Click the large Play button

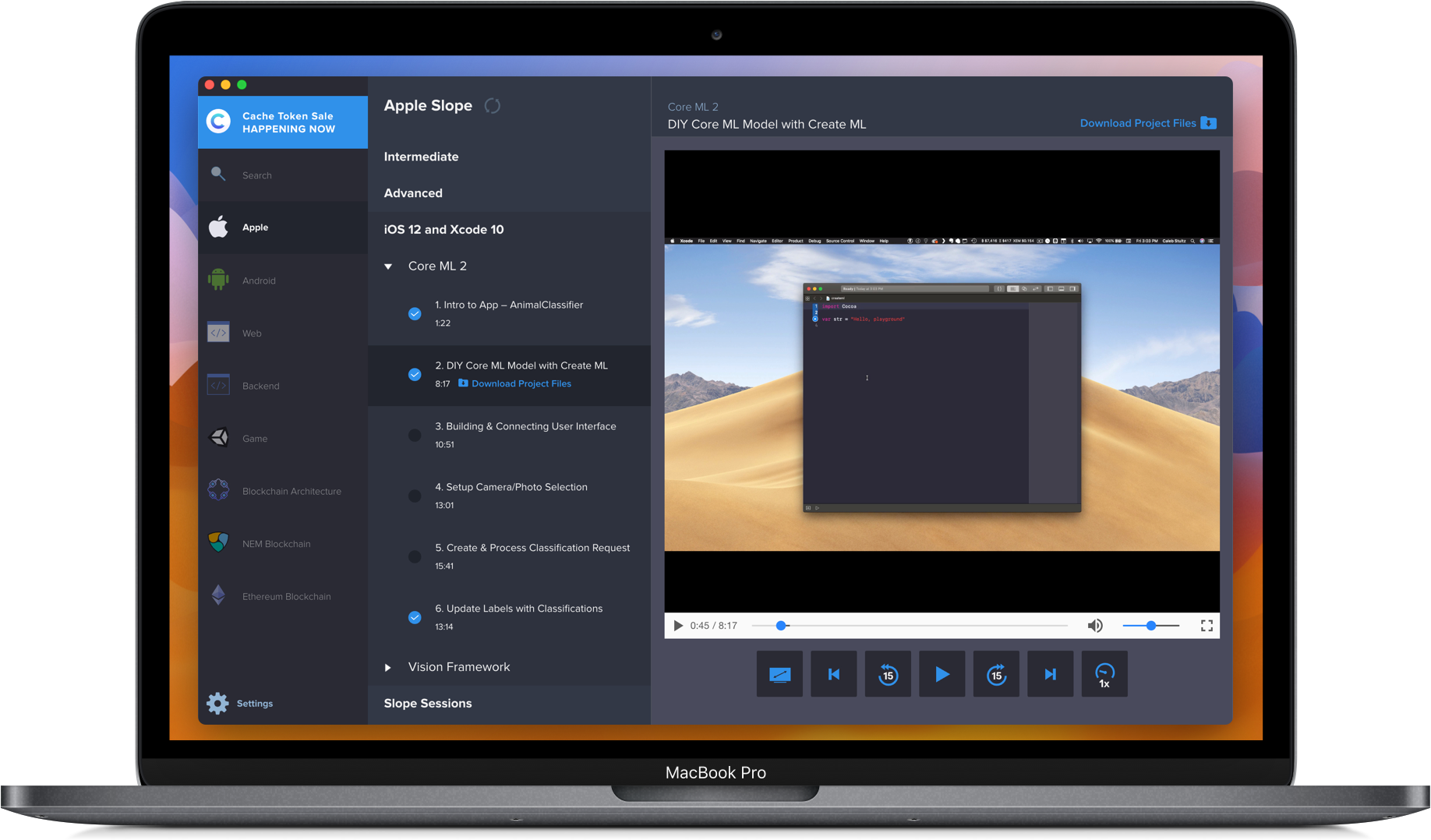[x=942, y=674]
